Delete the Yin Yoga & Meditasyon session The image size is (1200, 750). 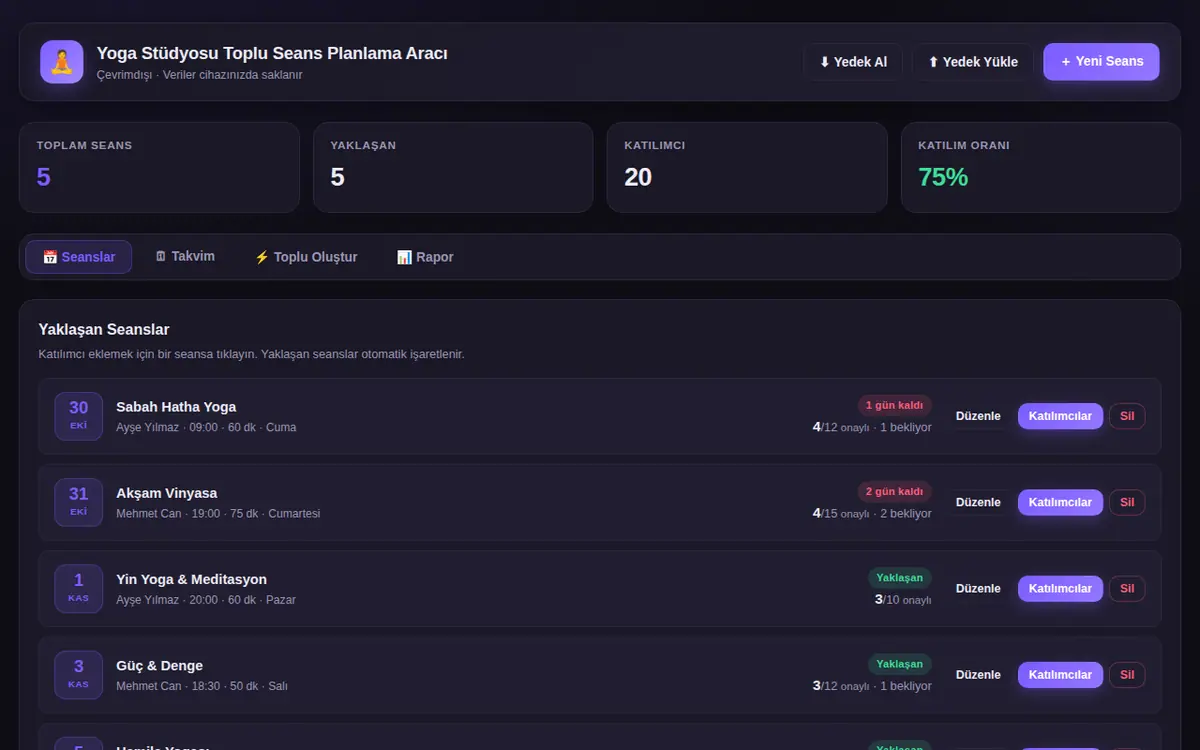click(1127, 588)
